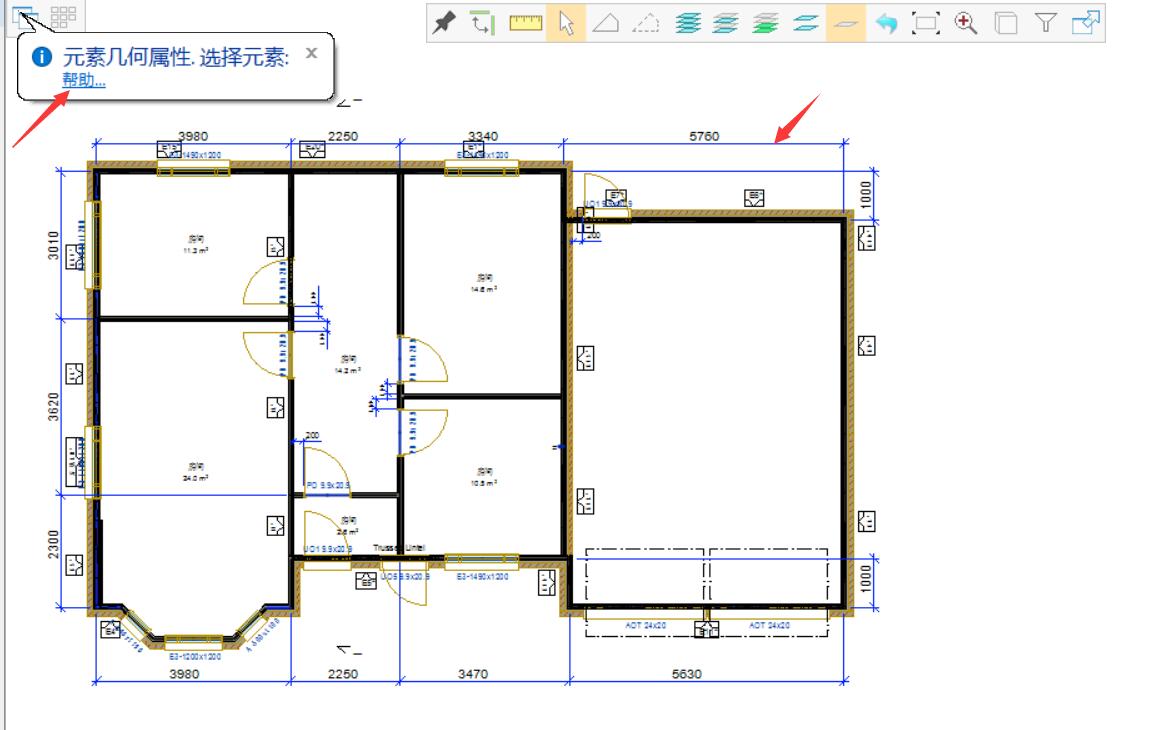Click the room label showing 34.0 m²
This screenshot has height=730, width=1162.
(196, 472)
